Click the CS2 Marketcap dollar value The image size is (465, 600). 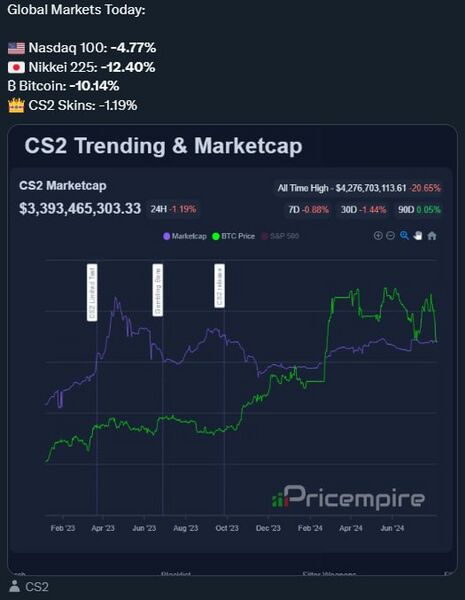80,209
